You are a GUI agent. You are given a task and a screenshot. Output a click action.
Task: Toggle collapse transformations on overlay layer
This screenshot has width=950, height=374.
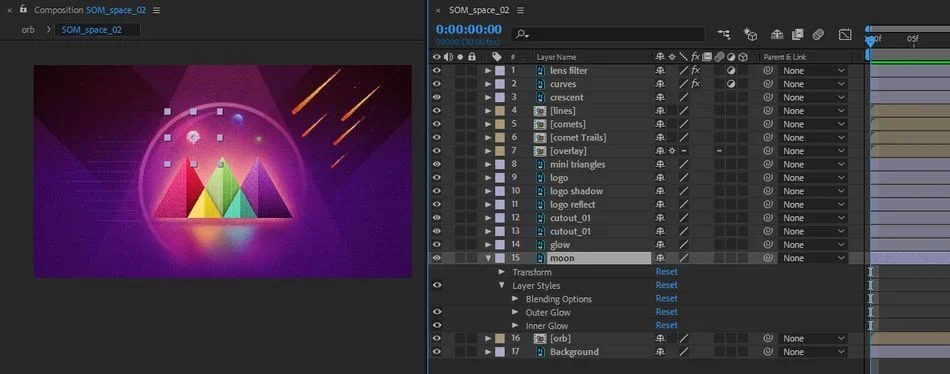click(672, 151)
